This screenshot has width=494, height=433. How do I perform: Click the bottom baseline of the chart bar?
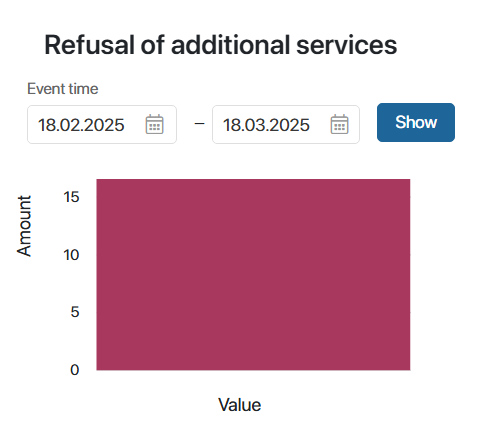click(253, 370)
